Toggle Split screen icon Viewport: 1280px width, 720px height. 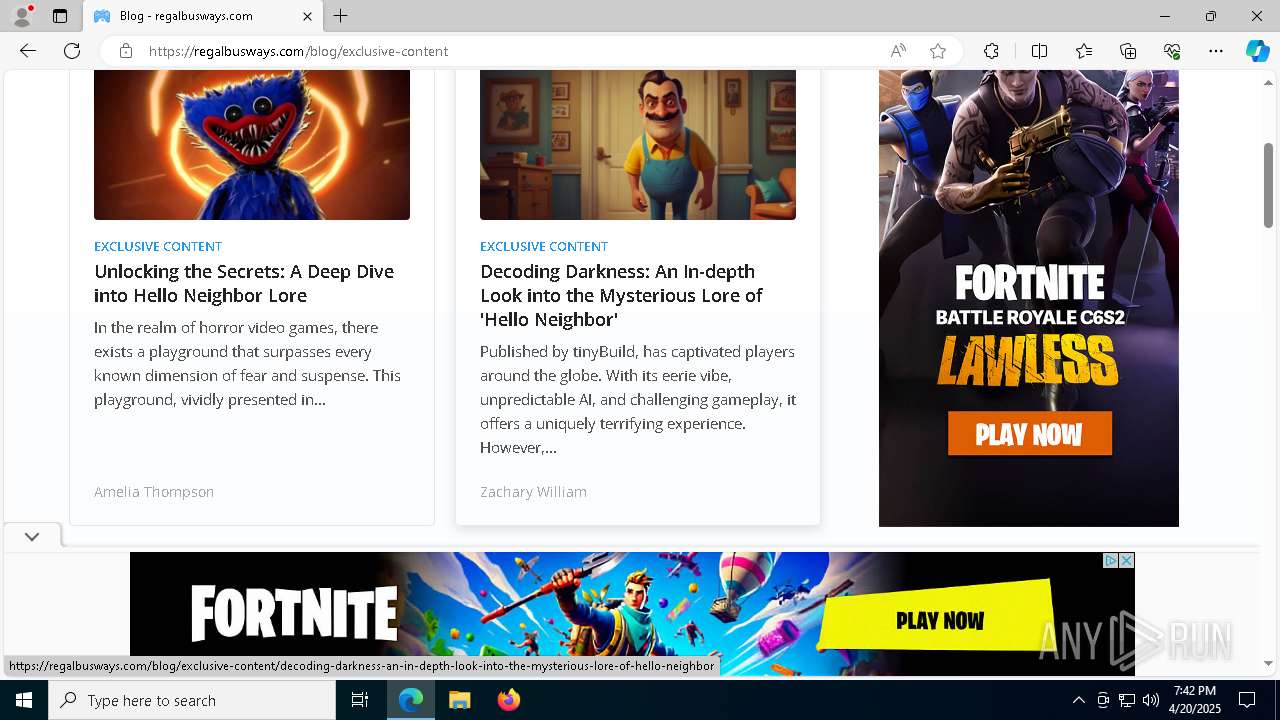pyautogui.click(x=1039, y=51)
